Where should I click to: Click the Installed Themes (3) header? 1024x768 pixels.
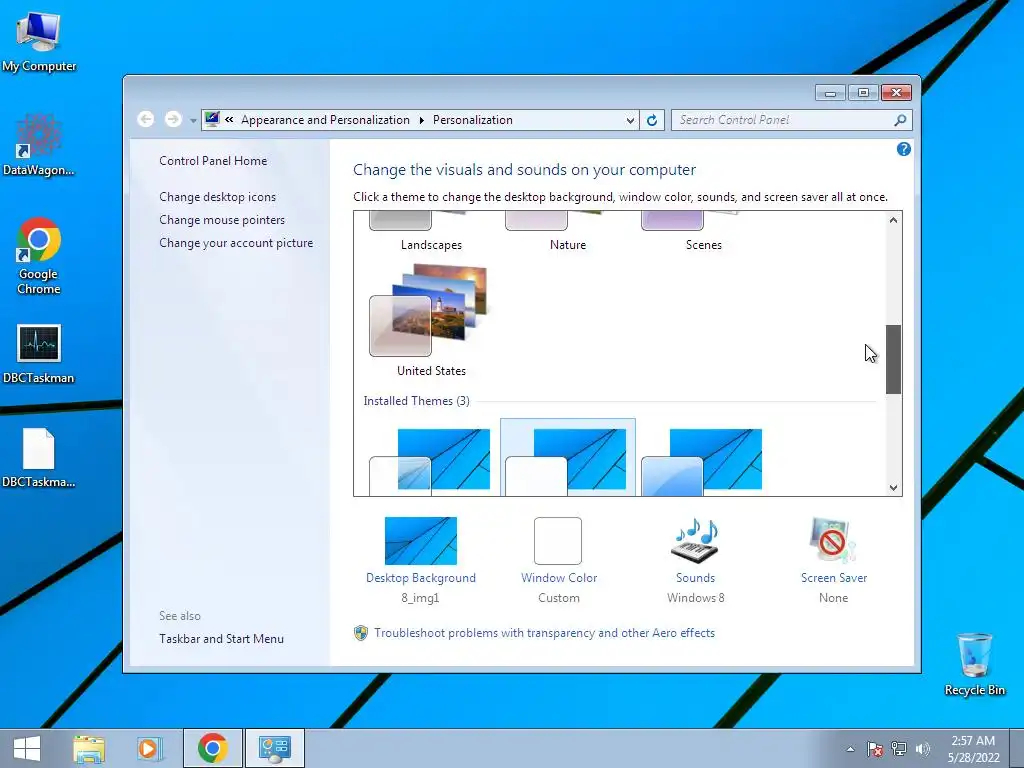tap(417, 401)
